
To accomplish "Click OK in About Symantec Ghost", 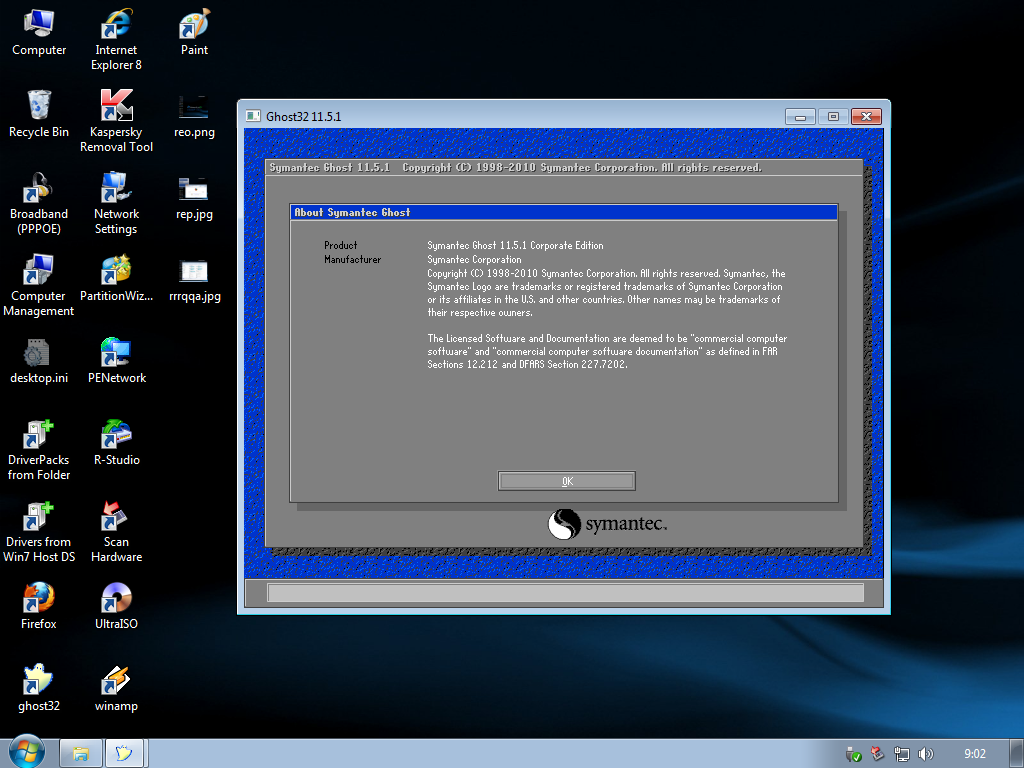I will click(567, 481).
